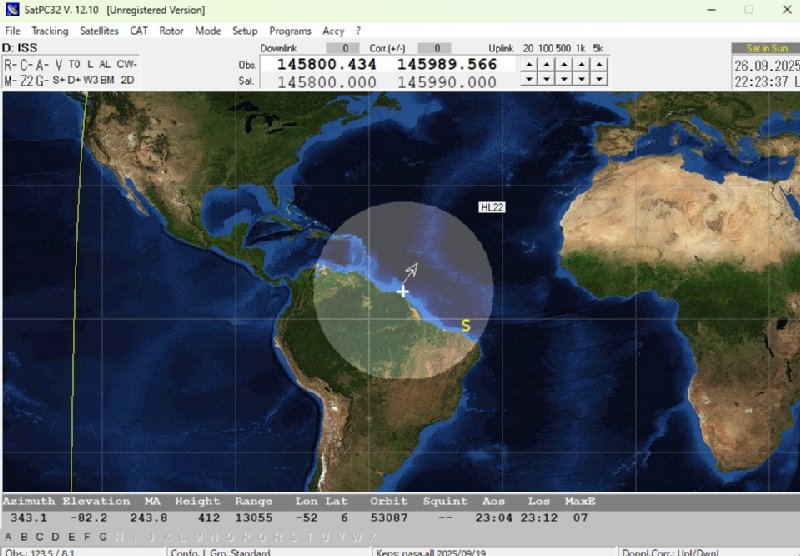800x556 pixels.
Task: Click the Downlink correction value field
Action: click(x=343, y=48)
